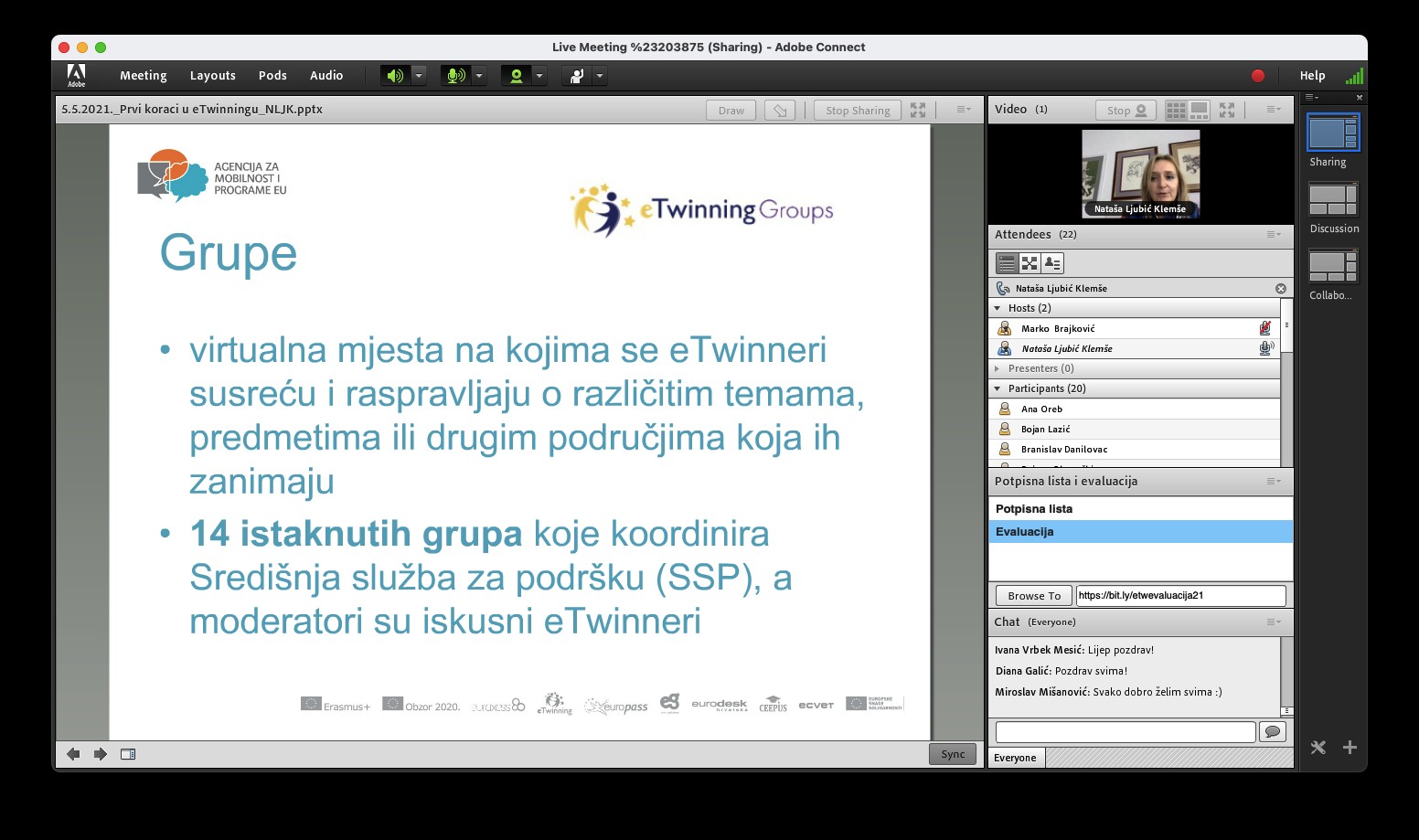This screenshot has width=1419, height=840.
Task: Switch to the Sharing layout thumbnail
Action: tap(1333, 133)
